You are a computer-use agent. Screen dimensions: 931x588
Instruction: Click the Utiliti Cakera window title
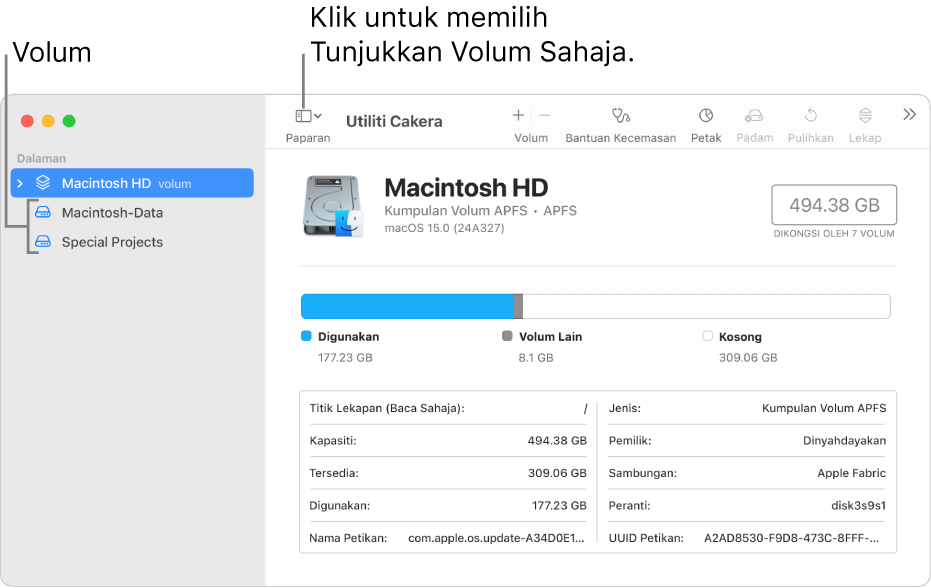(394, 121)
